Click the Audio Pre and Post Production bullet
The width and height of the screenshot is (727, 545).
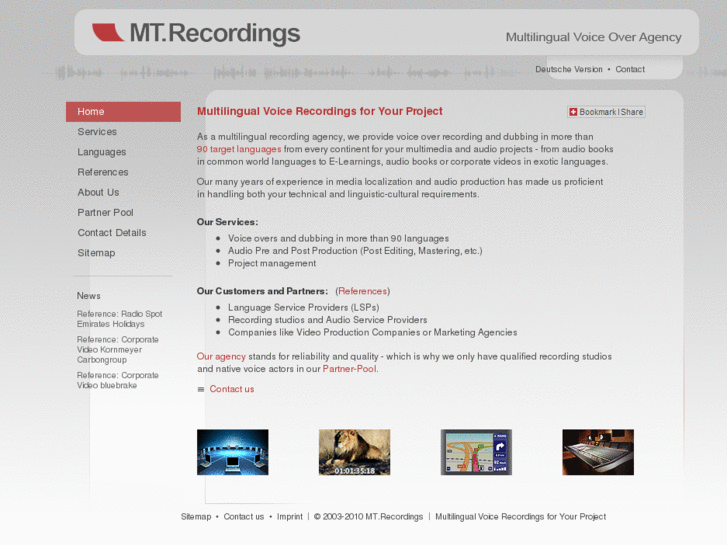(355, 251)
